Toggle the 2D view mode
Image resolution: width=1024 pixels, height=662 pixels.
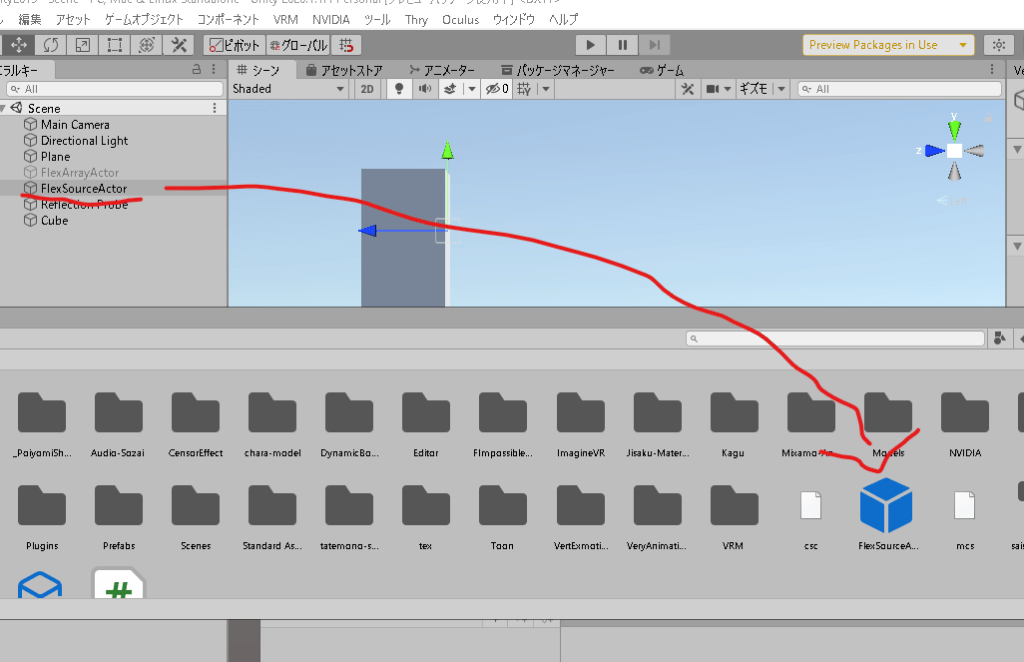coord(367,89)
